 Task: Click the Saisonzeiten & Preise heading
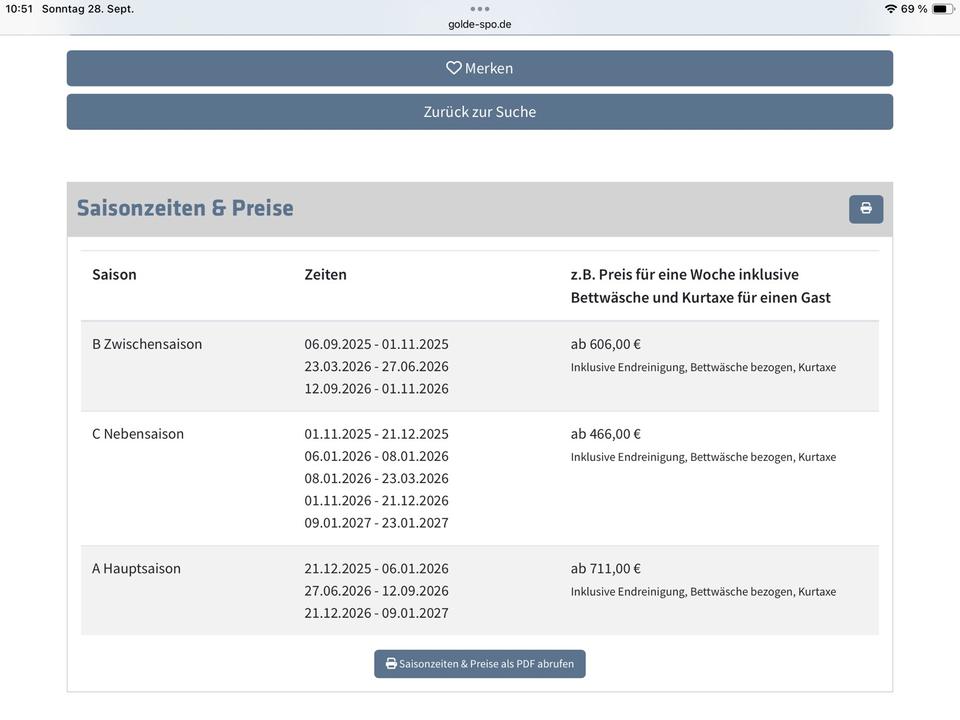[x=185, y=208]
